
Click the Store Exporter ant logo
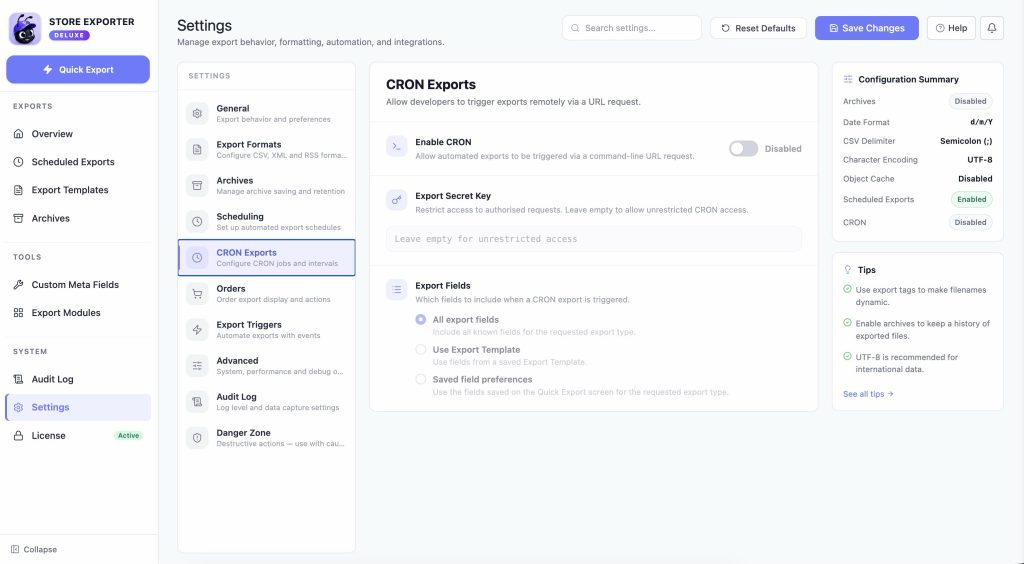pyautogui.click(x=25, y=28)
